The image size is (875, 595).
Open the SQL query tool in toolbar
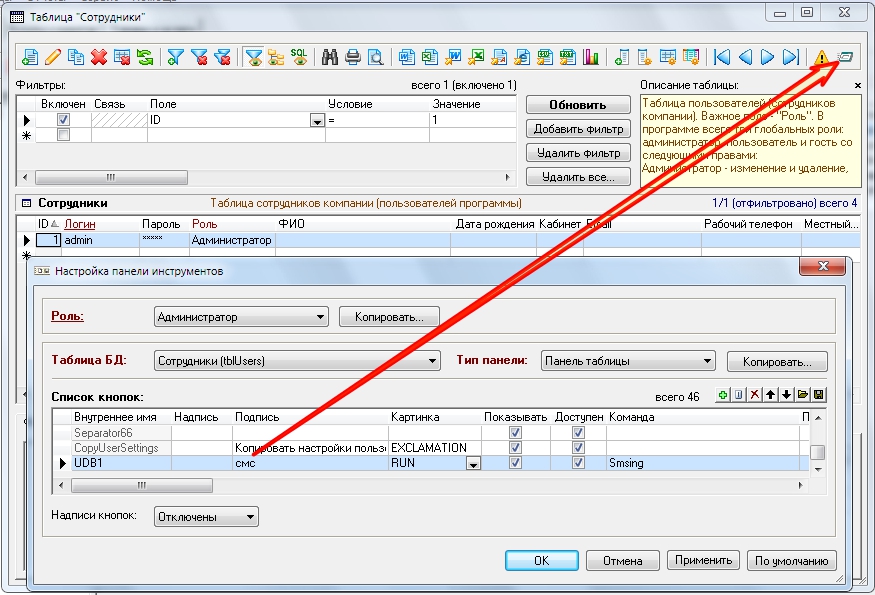299,57
